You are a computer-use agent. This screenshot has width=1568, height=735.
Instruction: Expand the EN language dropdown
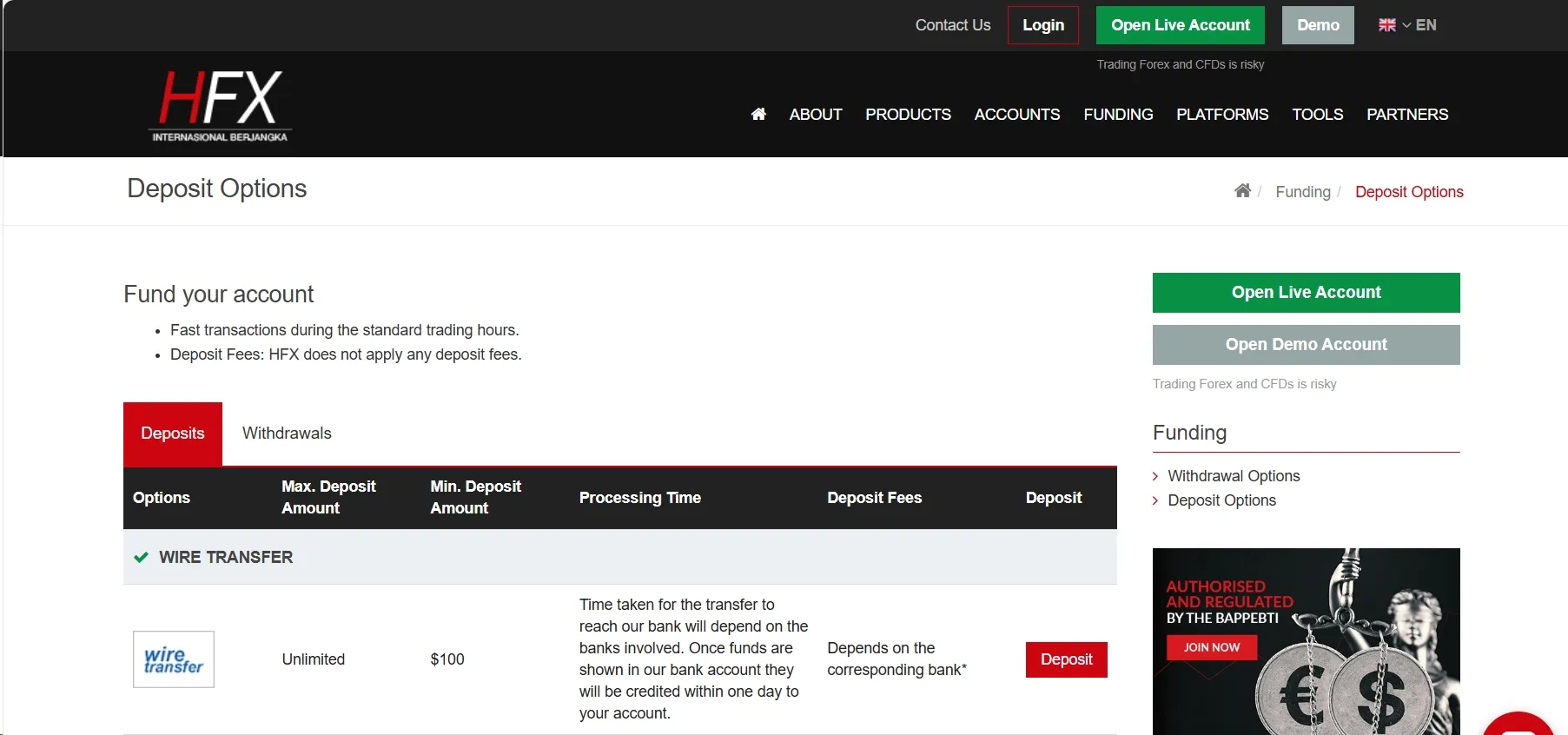(1419, 25)
